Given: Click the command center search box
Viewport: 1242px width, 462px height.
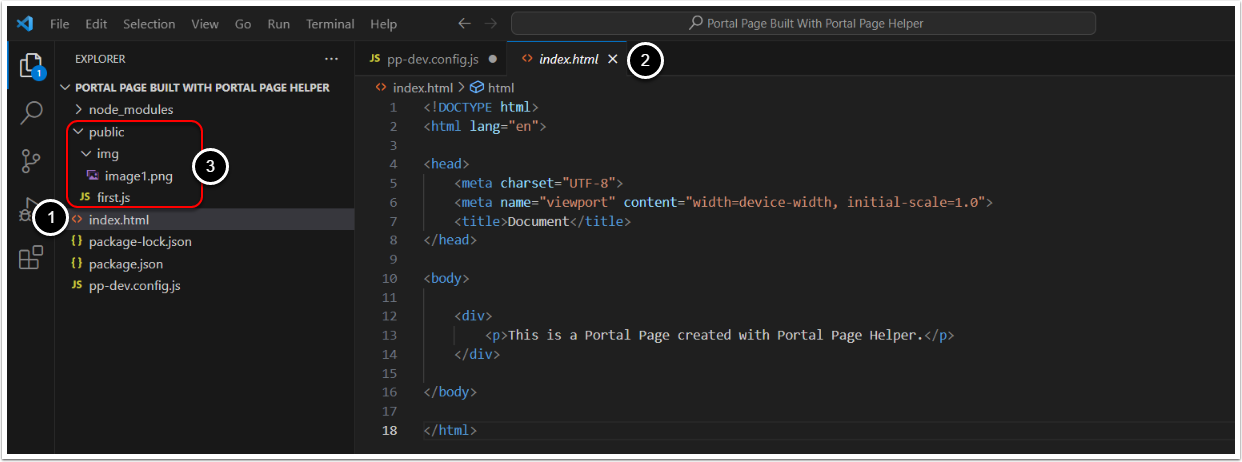Looking at the screenshot, I should point(803,23).
